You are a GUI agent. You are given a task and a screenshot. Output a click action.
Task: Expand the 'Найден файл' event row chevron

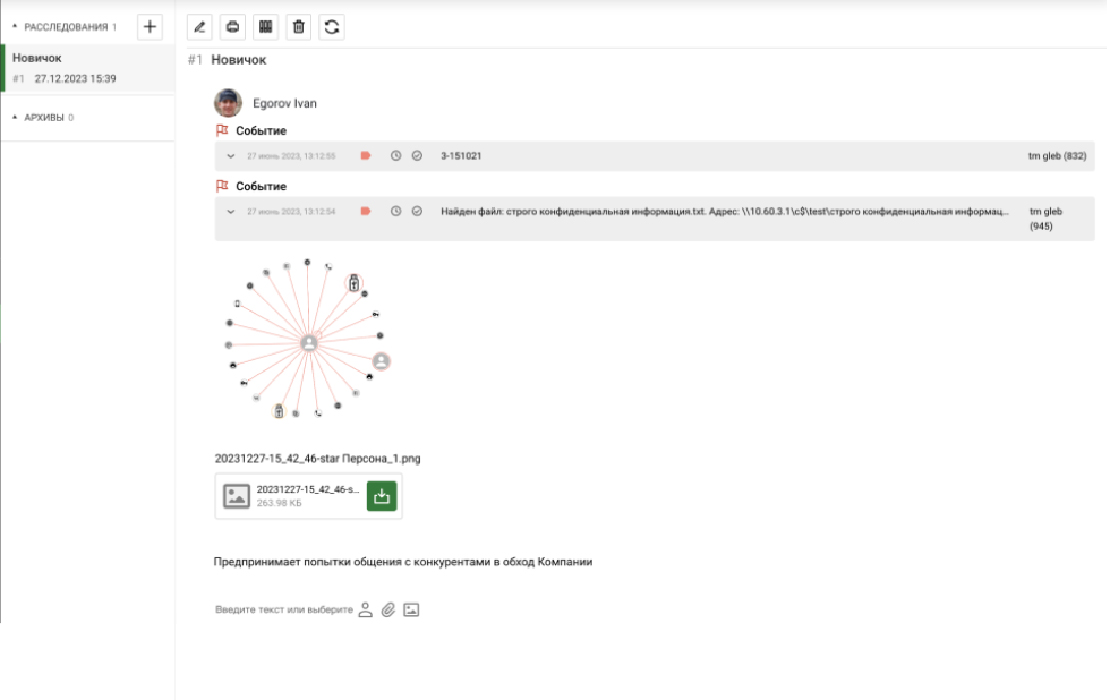click(x=231, y=211)
